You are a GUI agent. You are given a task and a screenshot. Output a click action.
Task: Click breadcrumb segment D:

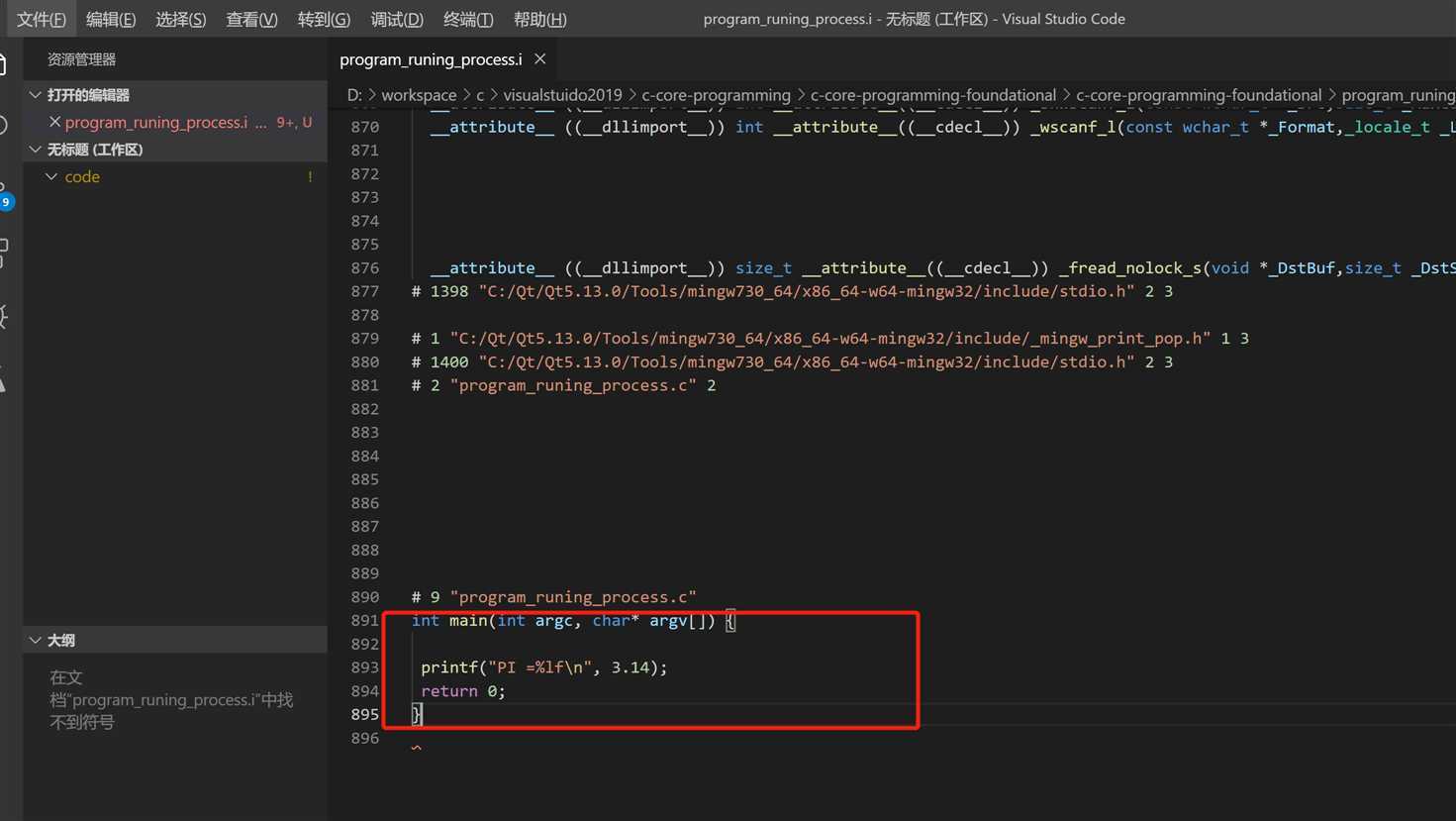(x=354, y=95)
